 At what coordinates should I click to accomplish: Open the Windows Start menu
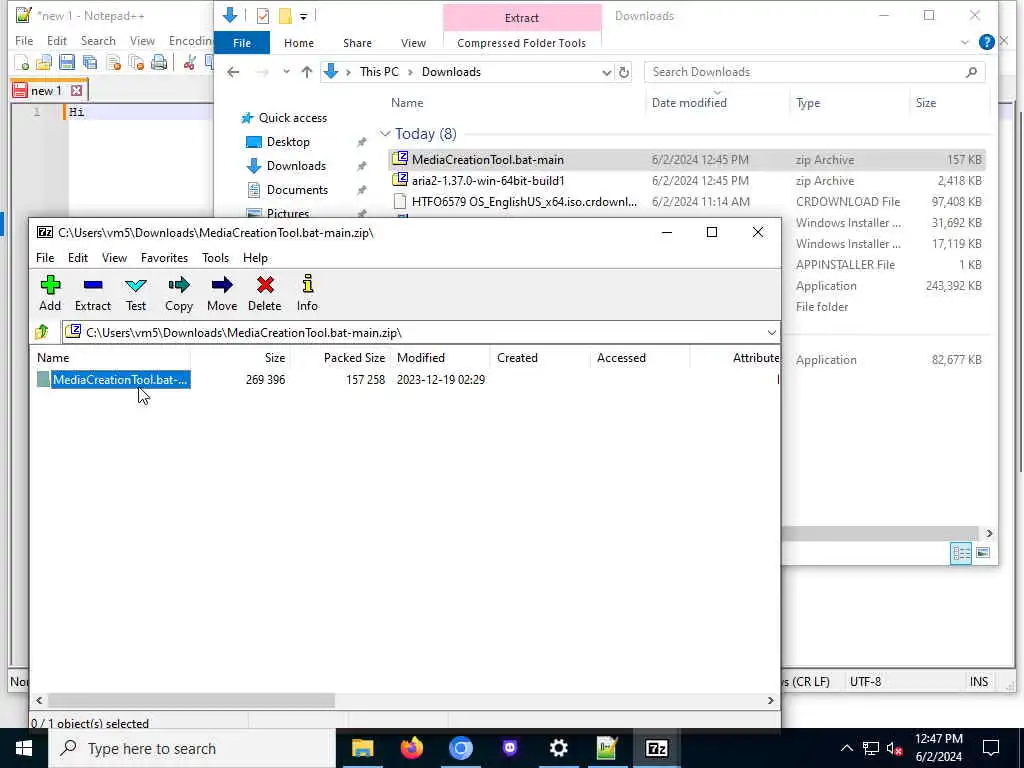[x=24, y=748]
